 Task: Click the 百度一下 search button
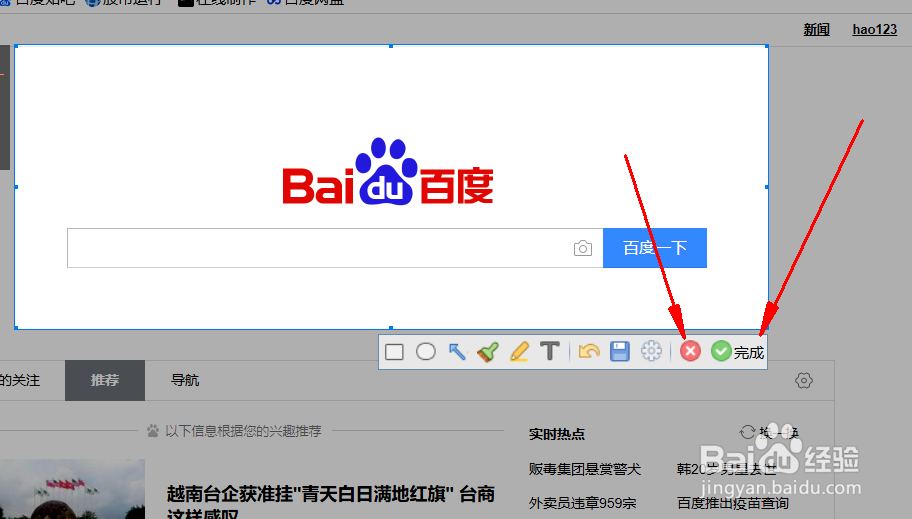(655, 248)
